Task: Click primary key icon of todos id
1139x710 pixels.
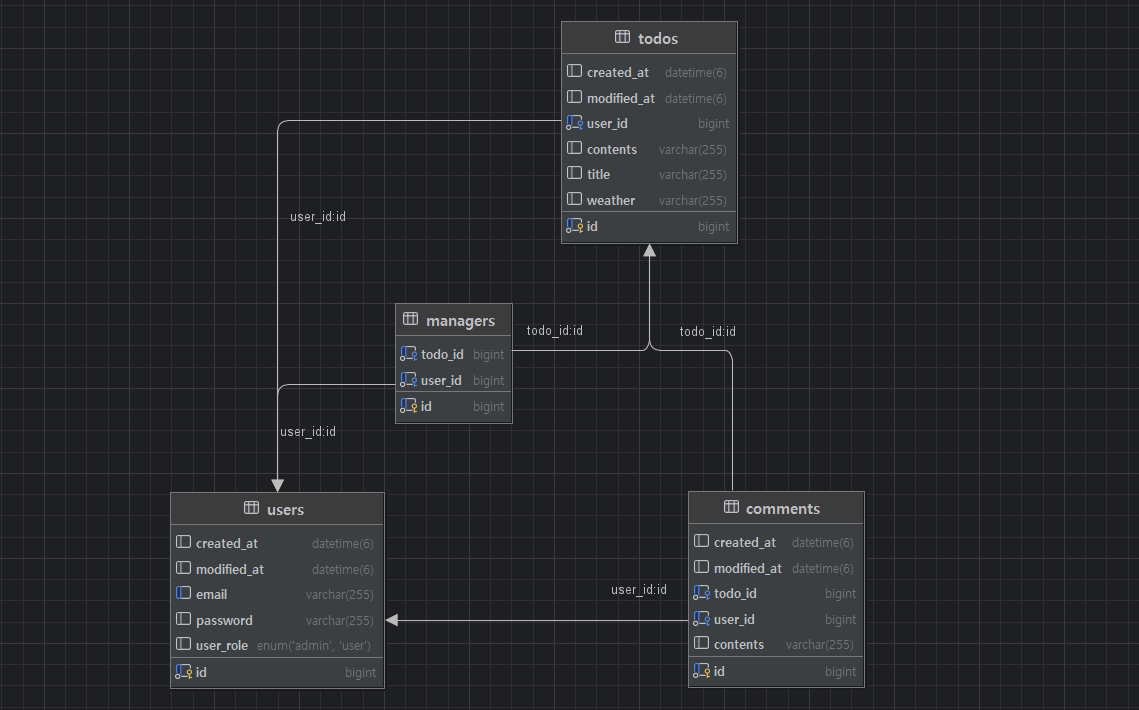Action: (575, 226)
